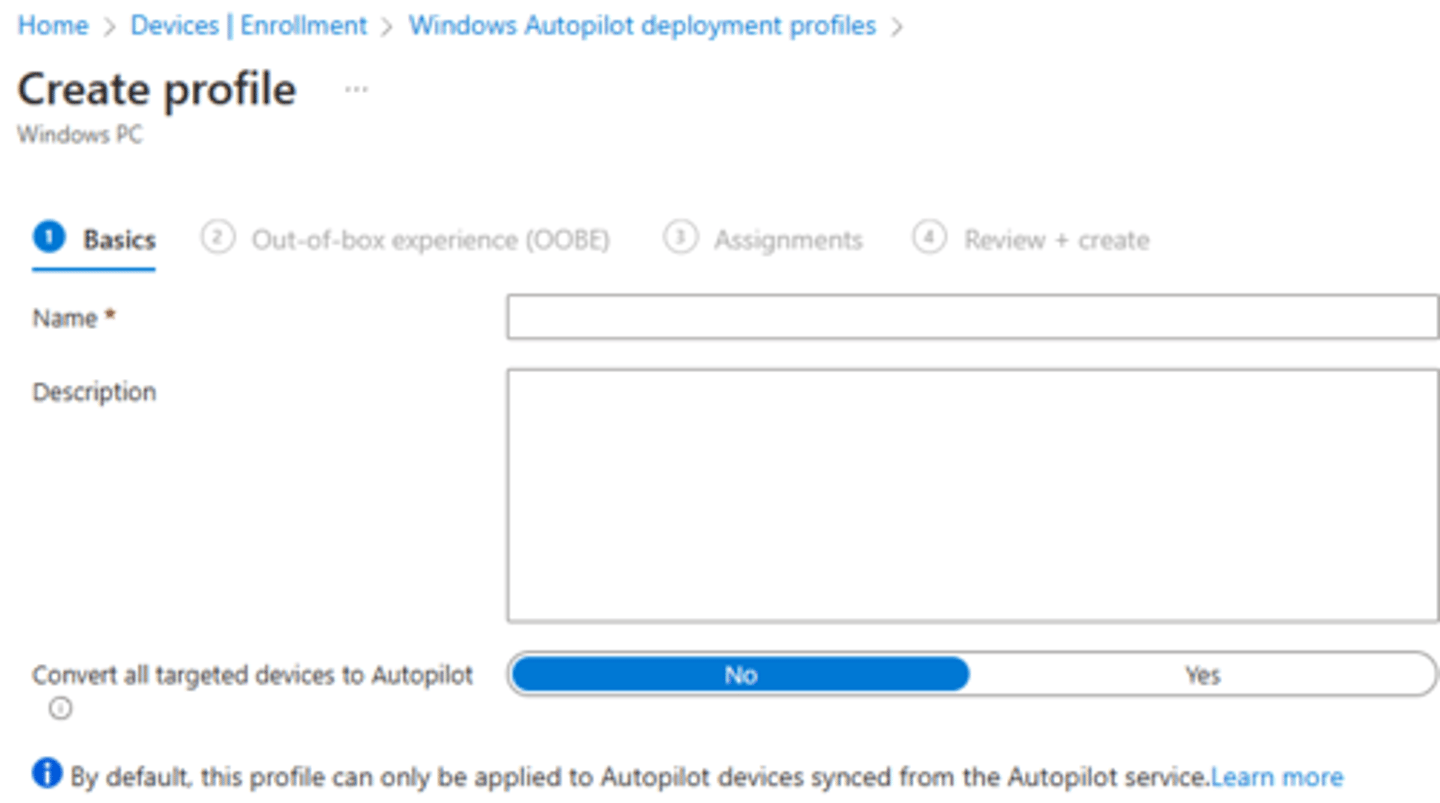
Task: Click the blue information icon in the notice
Action: click(x=47, y=773)
